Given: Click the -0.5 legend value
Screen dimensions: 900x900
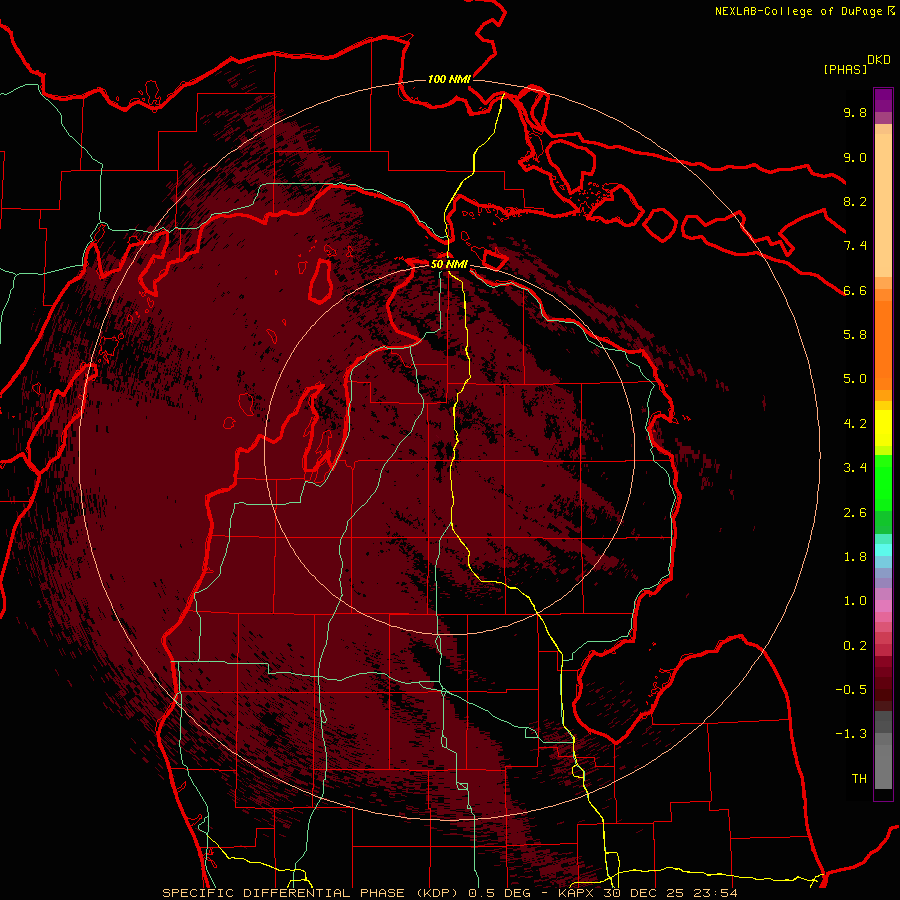Looking at the screenshot, I should (851, 690).
